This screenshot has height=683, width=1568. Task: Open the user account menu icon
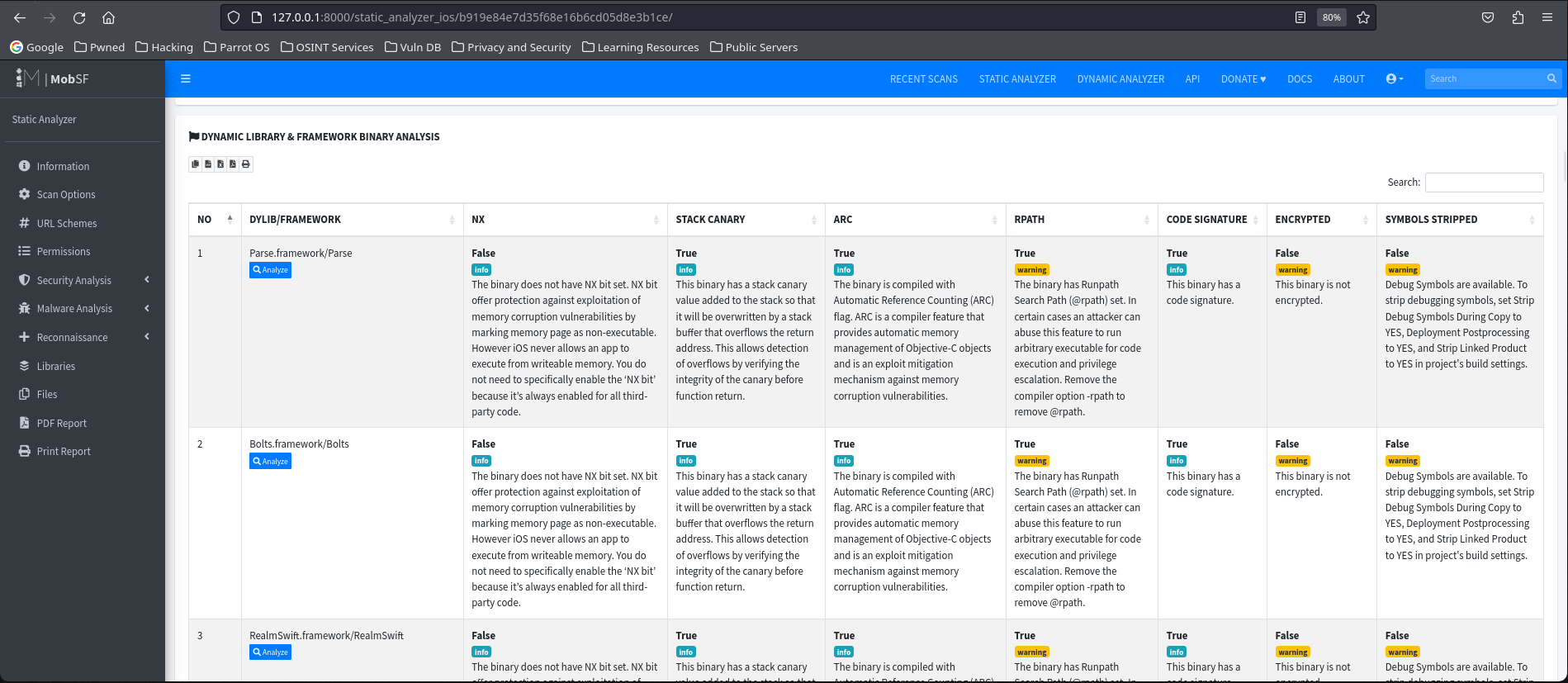tap(1395, 79)
